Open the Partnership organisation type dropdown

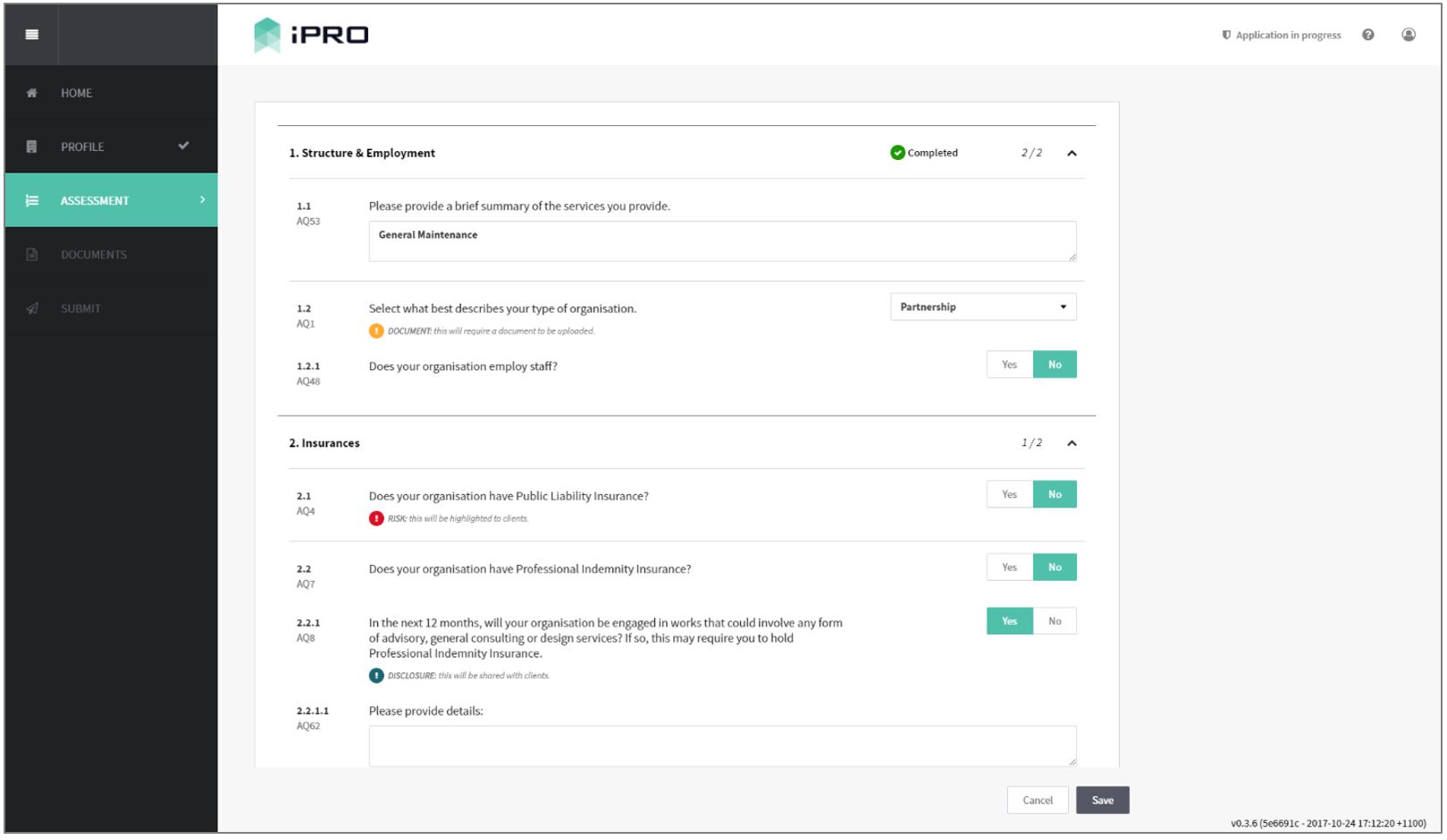pos(983,307)
